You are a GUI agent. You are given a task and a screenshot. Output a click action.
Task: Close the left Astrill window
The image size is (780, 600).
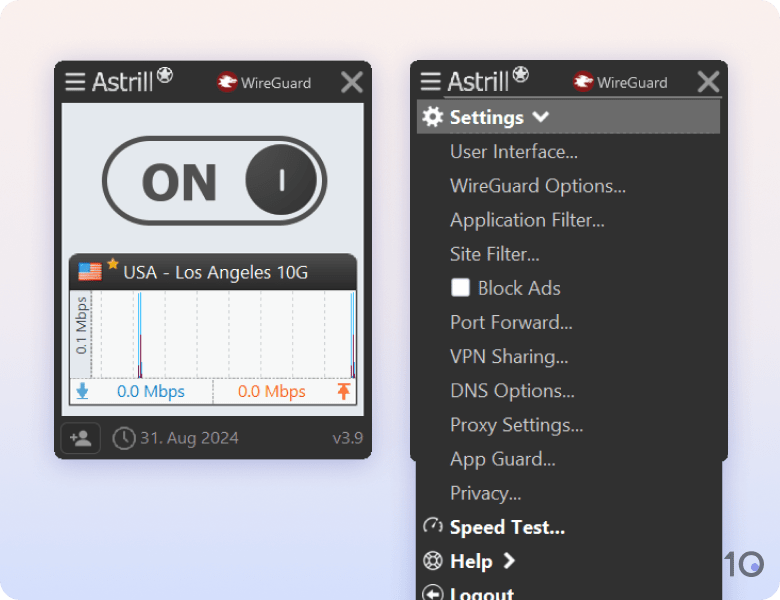352,82
